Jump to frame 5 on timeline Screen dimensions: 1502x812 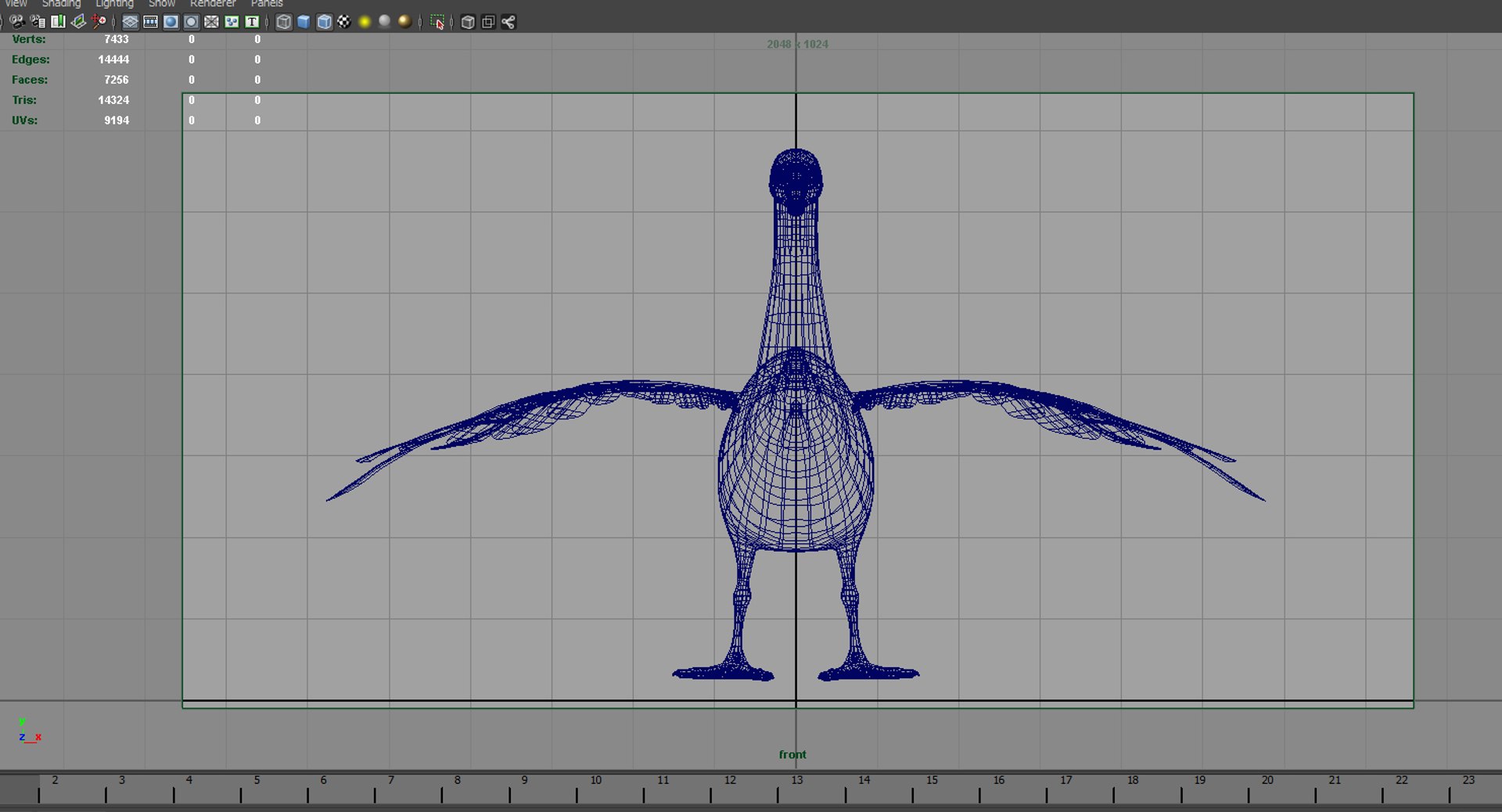click(257, 780)
